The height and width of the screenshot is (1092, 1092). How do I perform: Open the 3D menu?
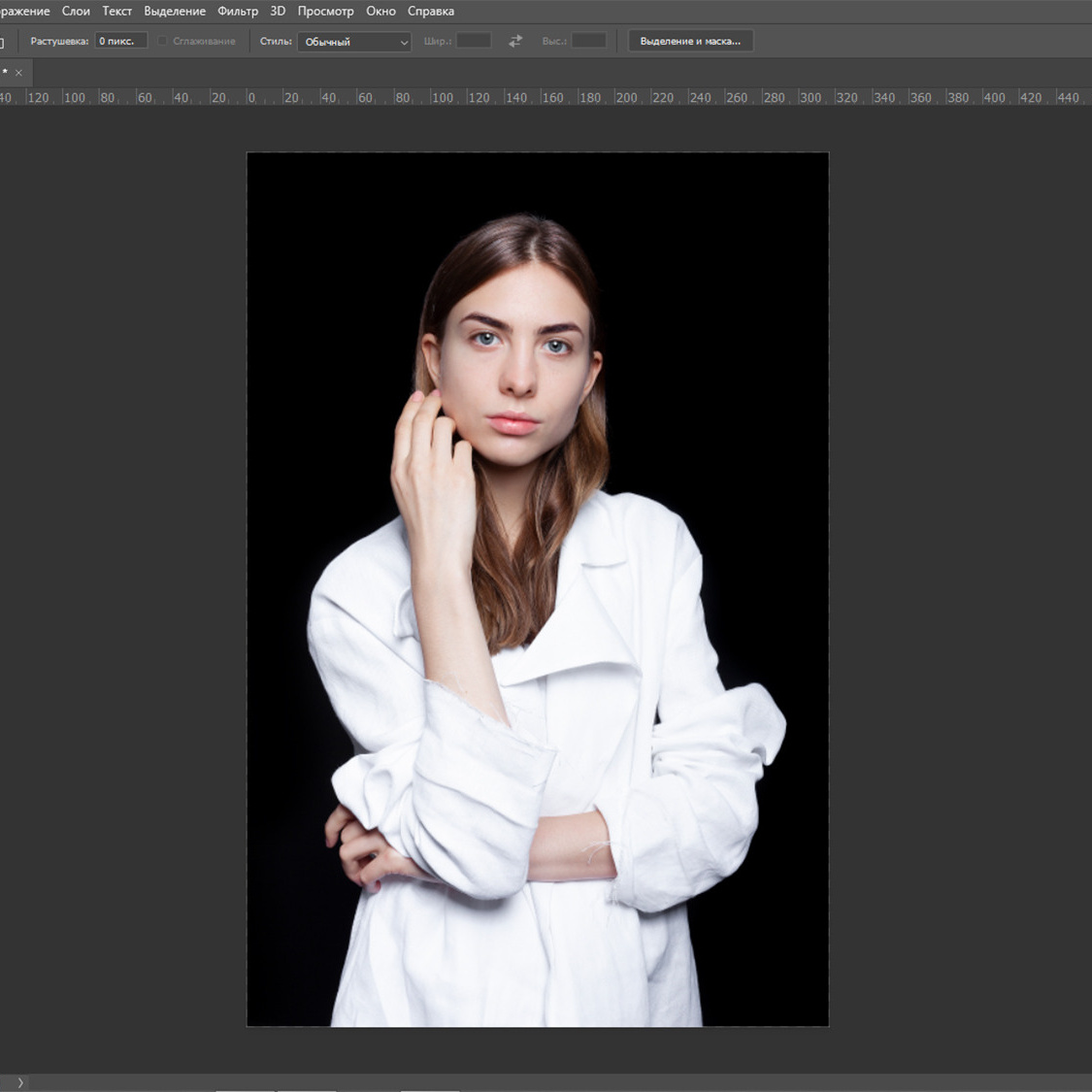(278, 11)
